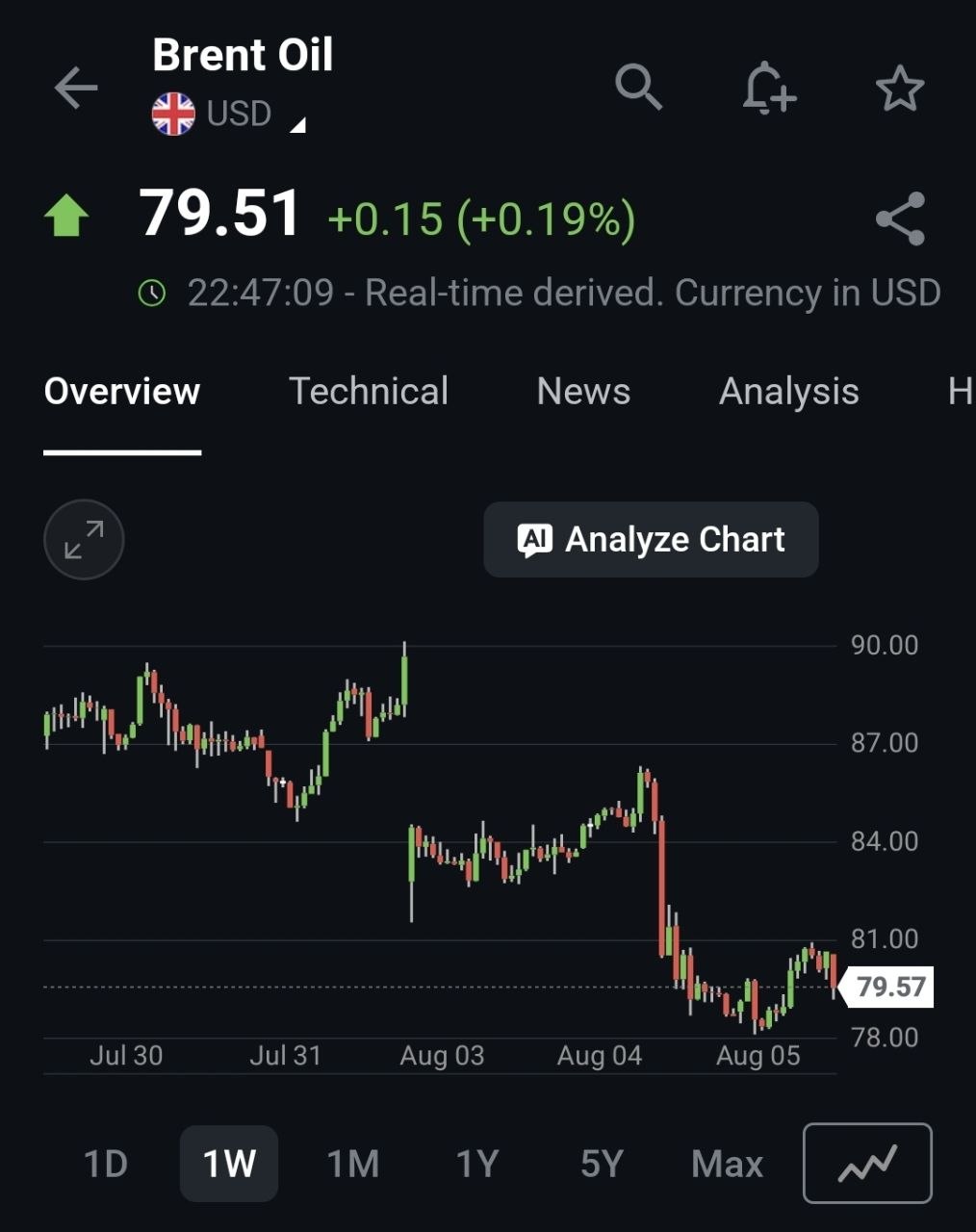Select the 1D time range
The width and height of the screenshot is (976, 1232).
point(106,1165)
